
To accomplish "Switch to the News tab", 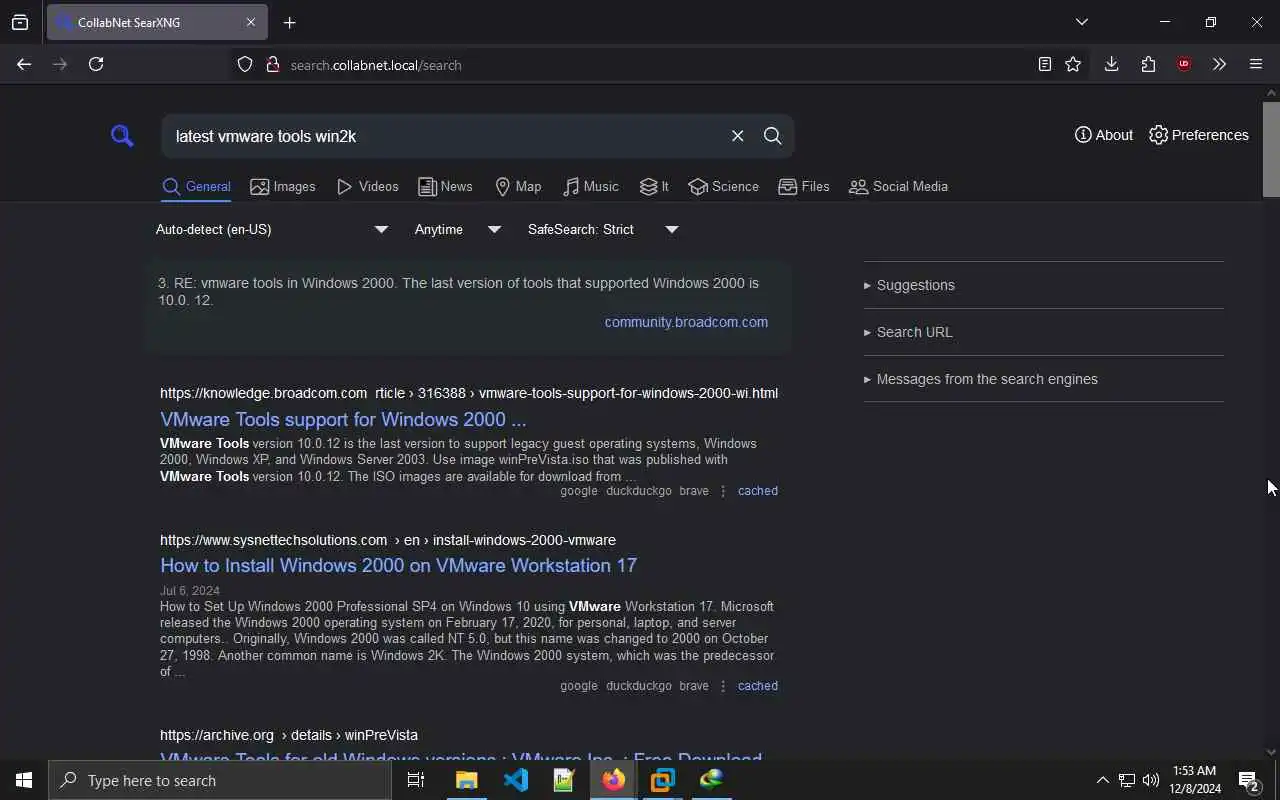I will (445, 187).
